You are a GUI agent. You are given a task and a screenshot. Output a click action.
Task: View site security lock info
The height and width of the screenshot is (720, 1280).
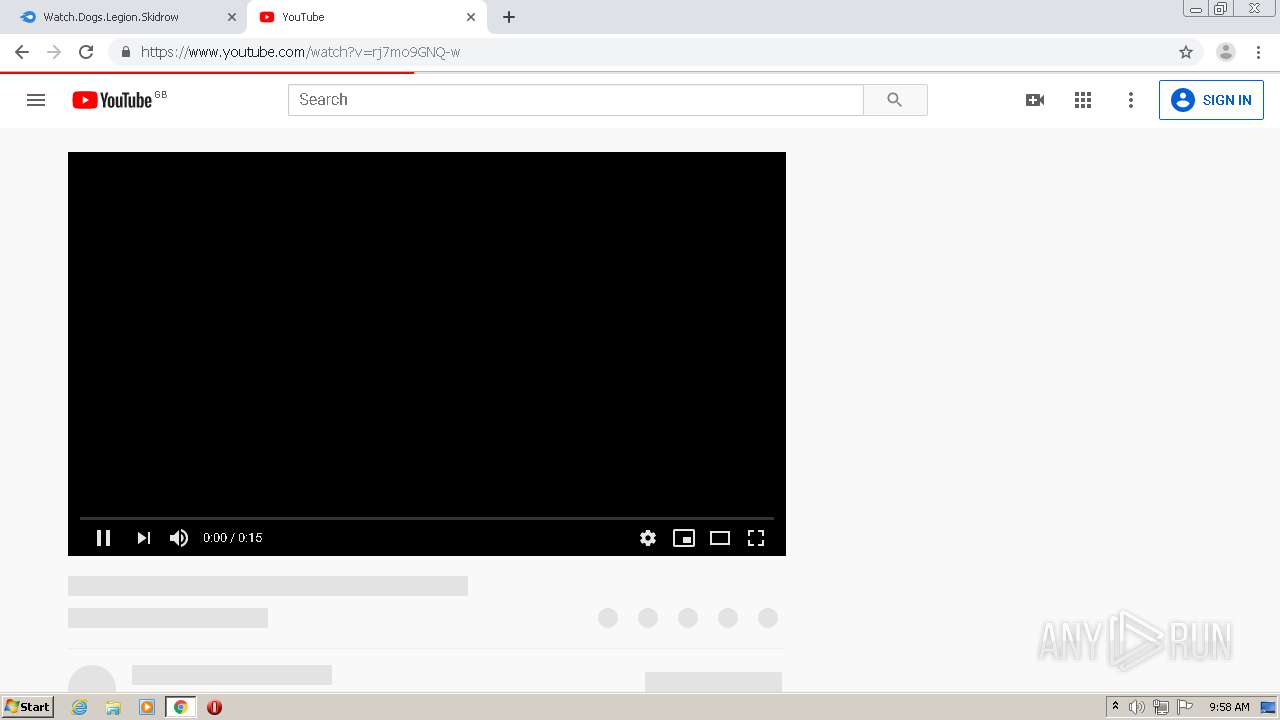pyautogui.click(x=125, y=52)
